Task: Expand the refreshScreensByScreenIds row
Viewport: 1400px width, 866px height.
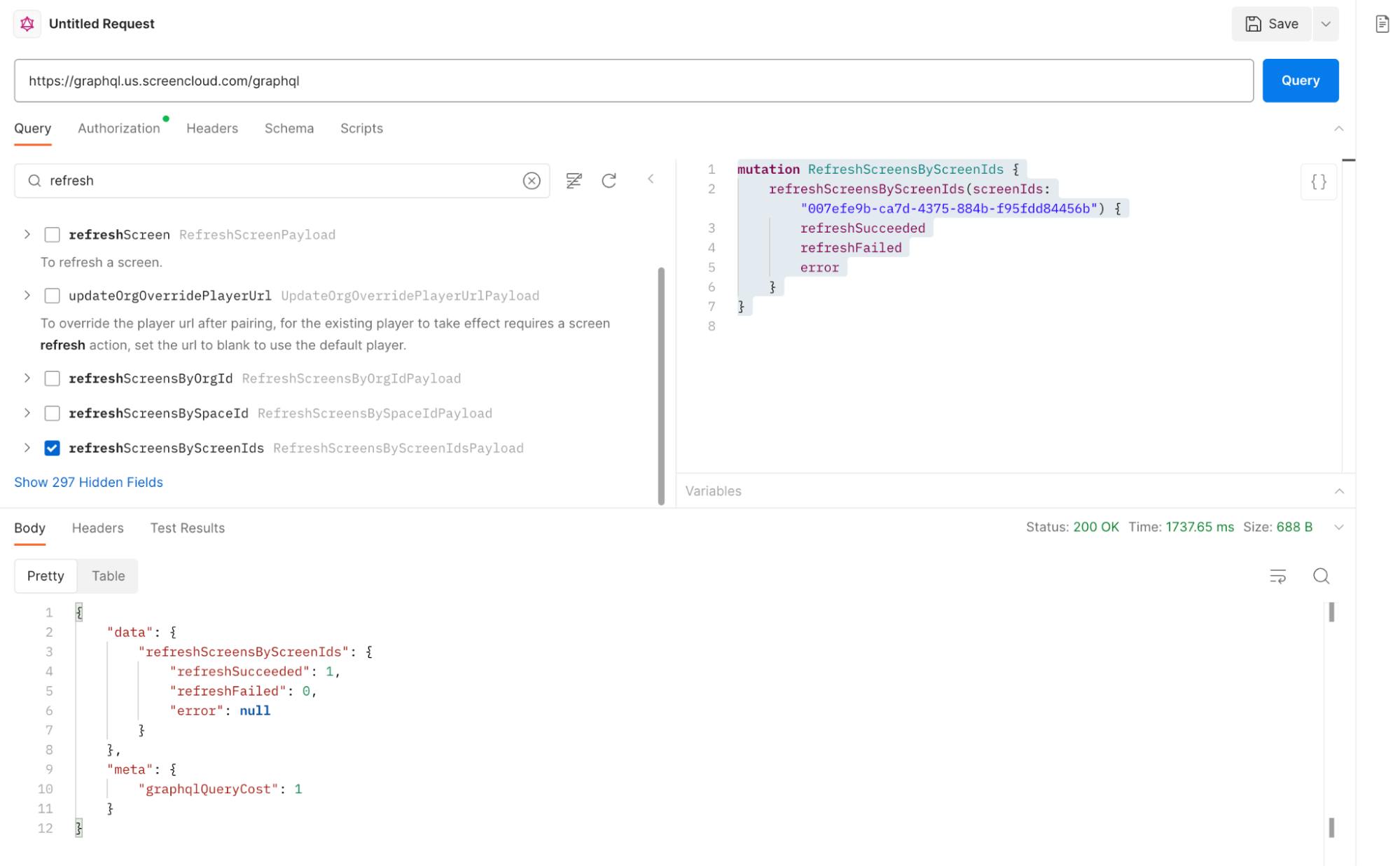Action: (x=27, y=448)
